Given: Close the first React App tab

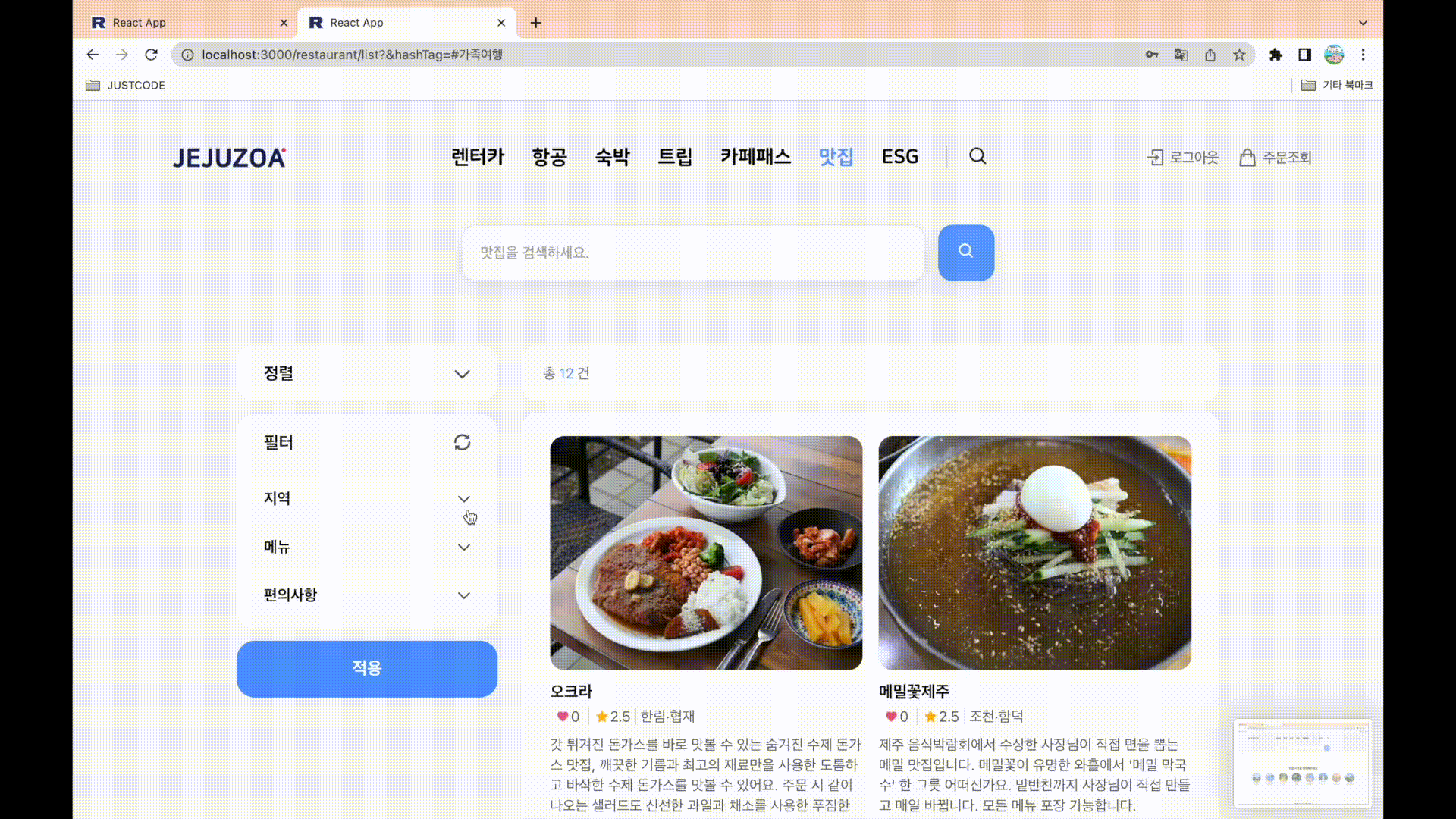Looking at the screenshot, I should pyautogui.click(x=284, y=23).
